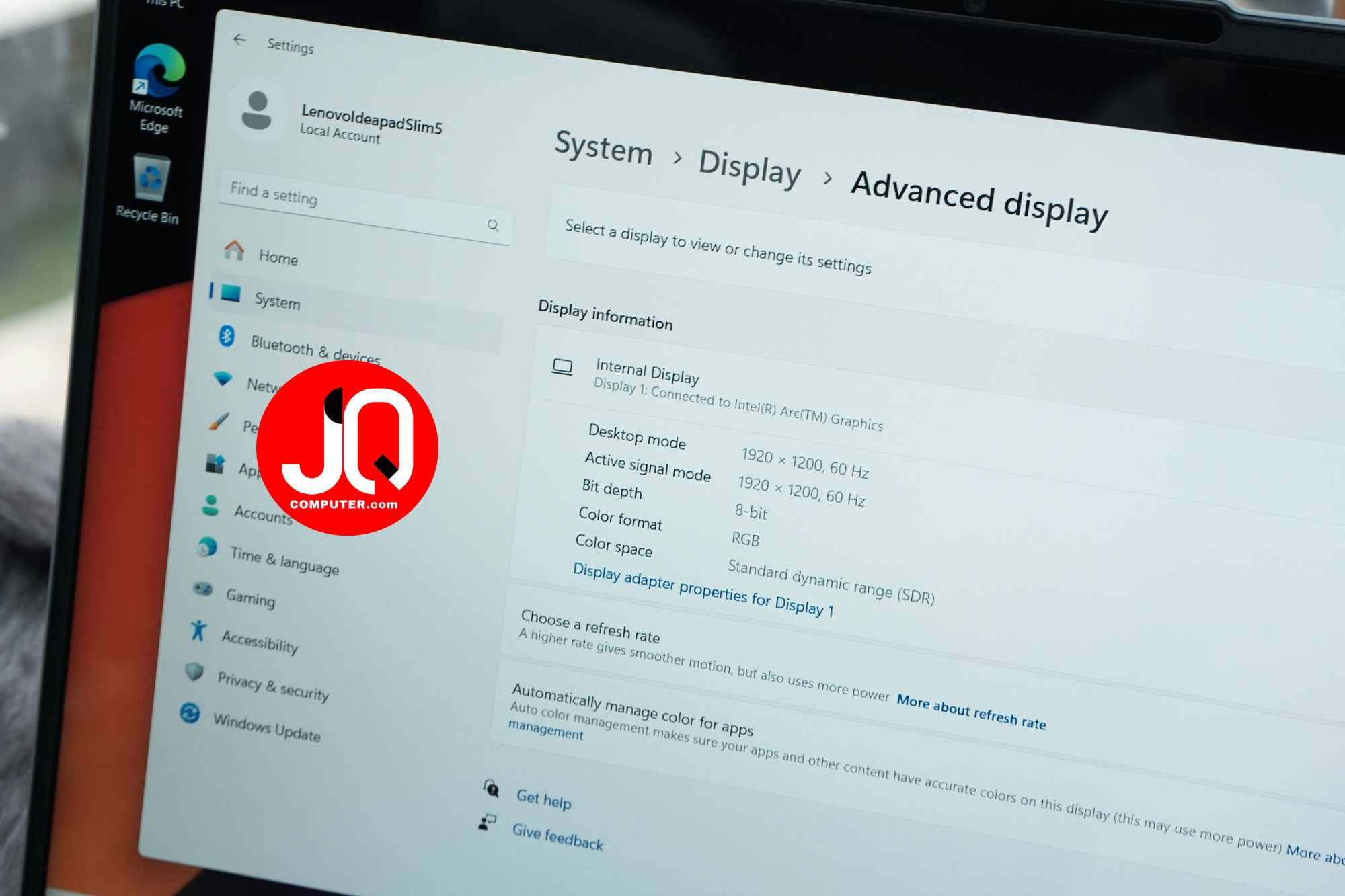Screen dimensions: 1345x896
Task: Click the Desktop mode value 1920 × 1200
Action: tap(805, 462)
